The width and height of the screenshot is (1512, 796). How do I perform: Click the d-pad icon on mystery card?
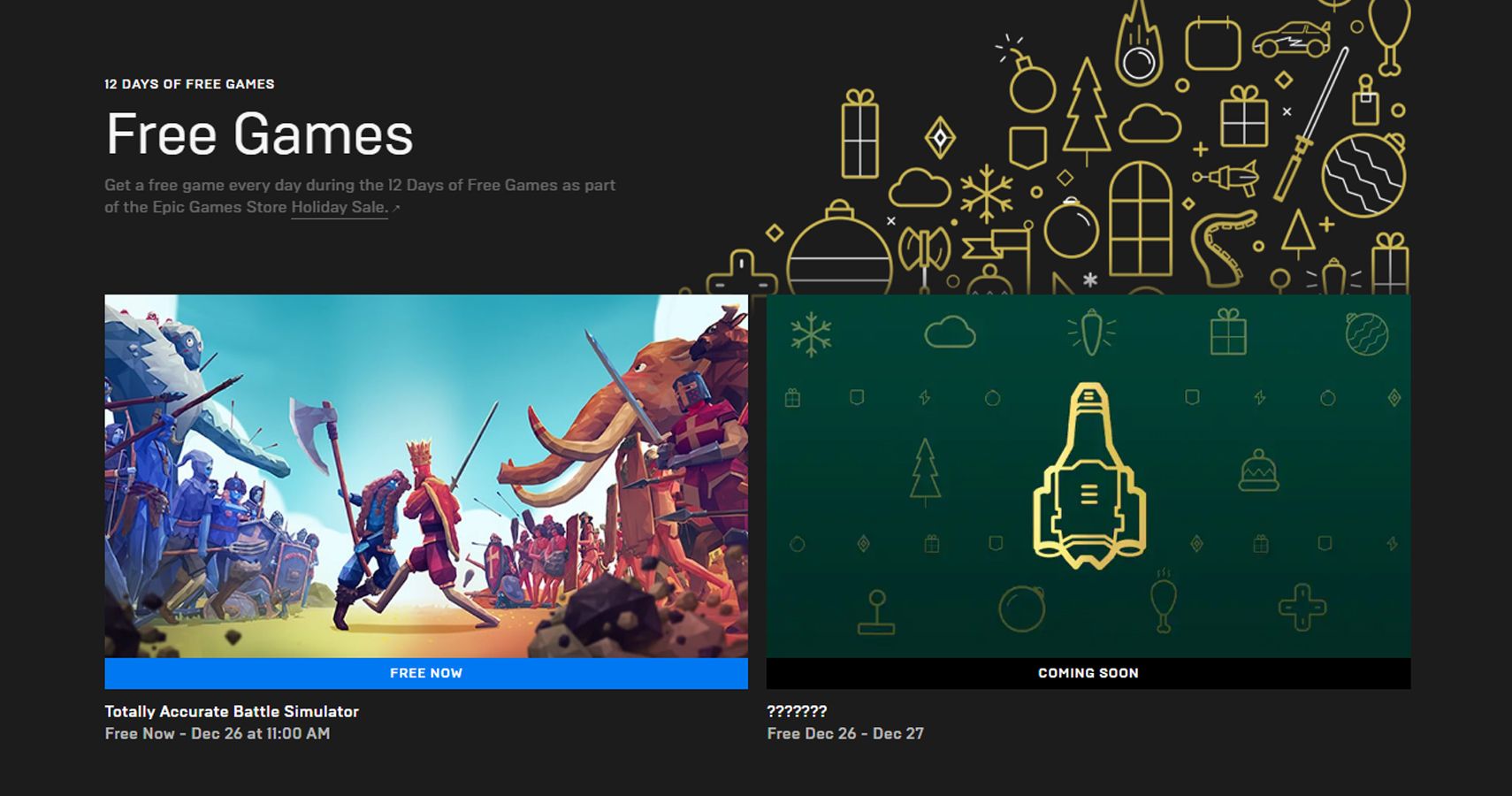point(1302,608)
